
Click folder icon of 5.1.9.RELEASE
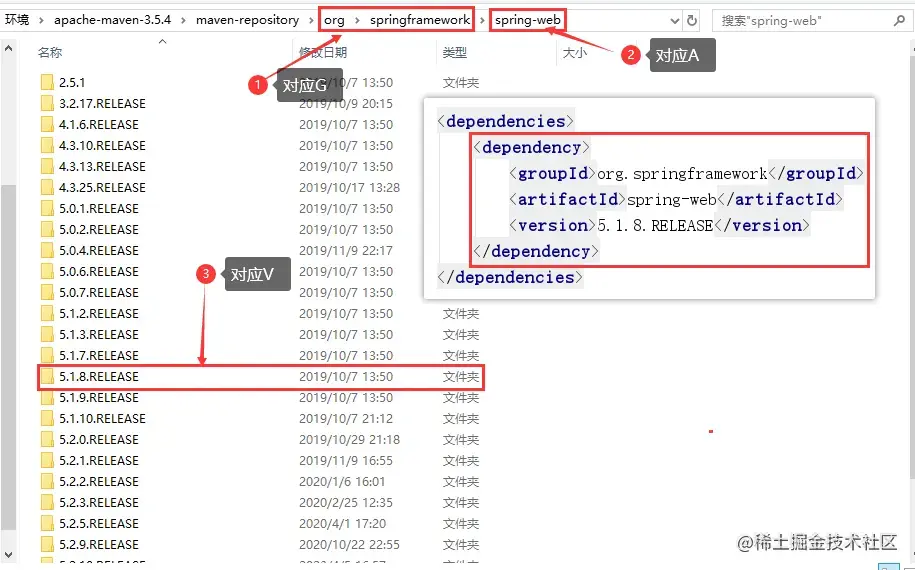point(47,397)
